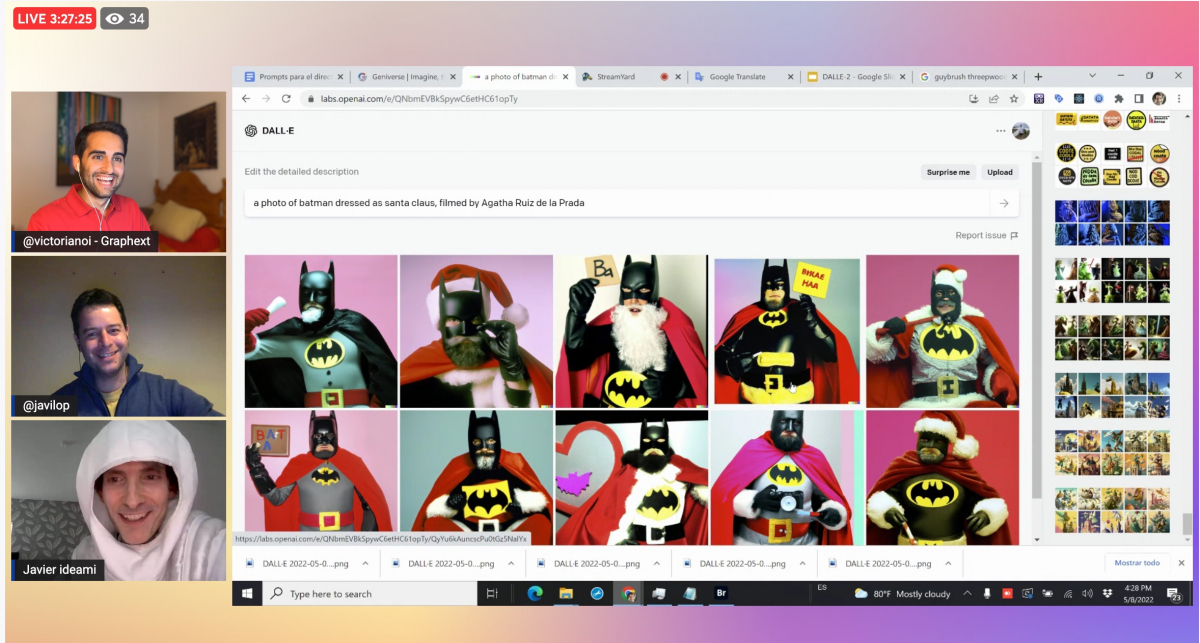Click the prompt submit arrow button
Viewport: 1200px width, 643px height.
point(1004,203)
